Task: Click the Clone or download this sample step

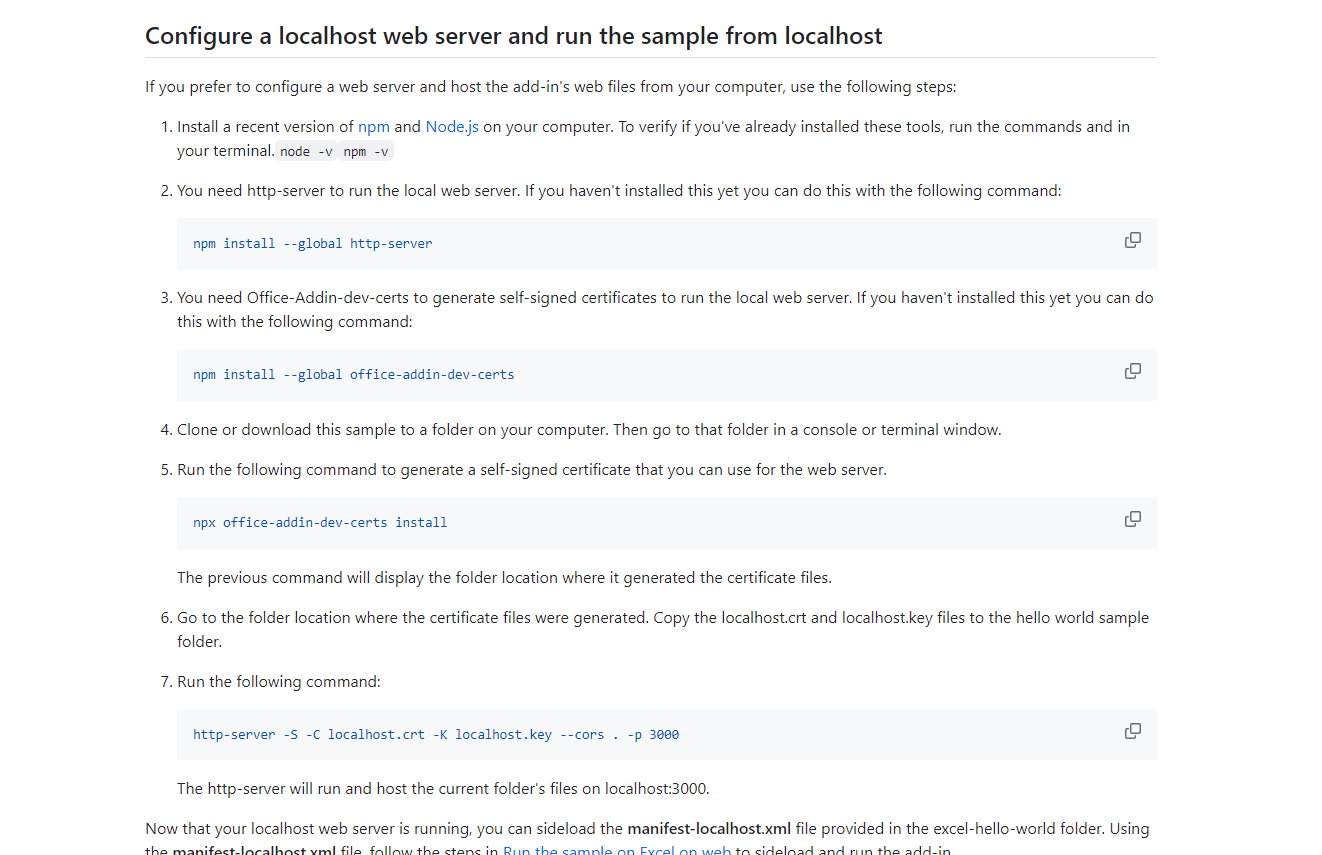Action: pyautogui.click(x=589, y=430)
